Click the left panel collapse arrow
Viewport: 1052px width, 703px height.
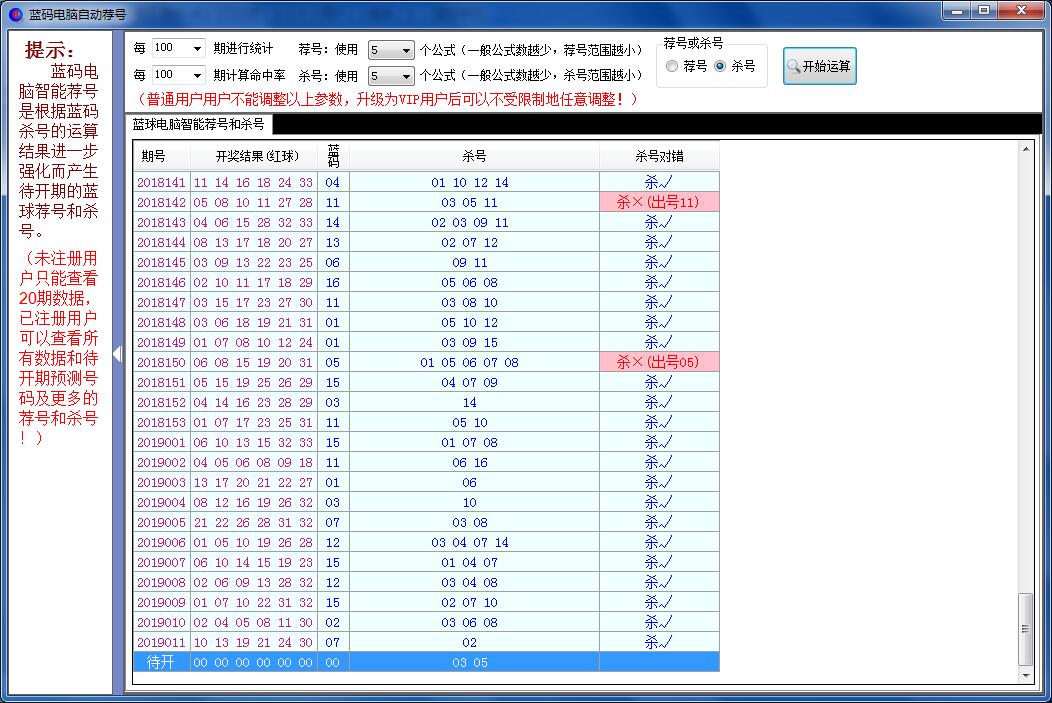pos(117,354)
